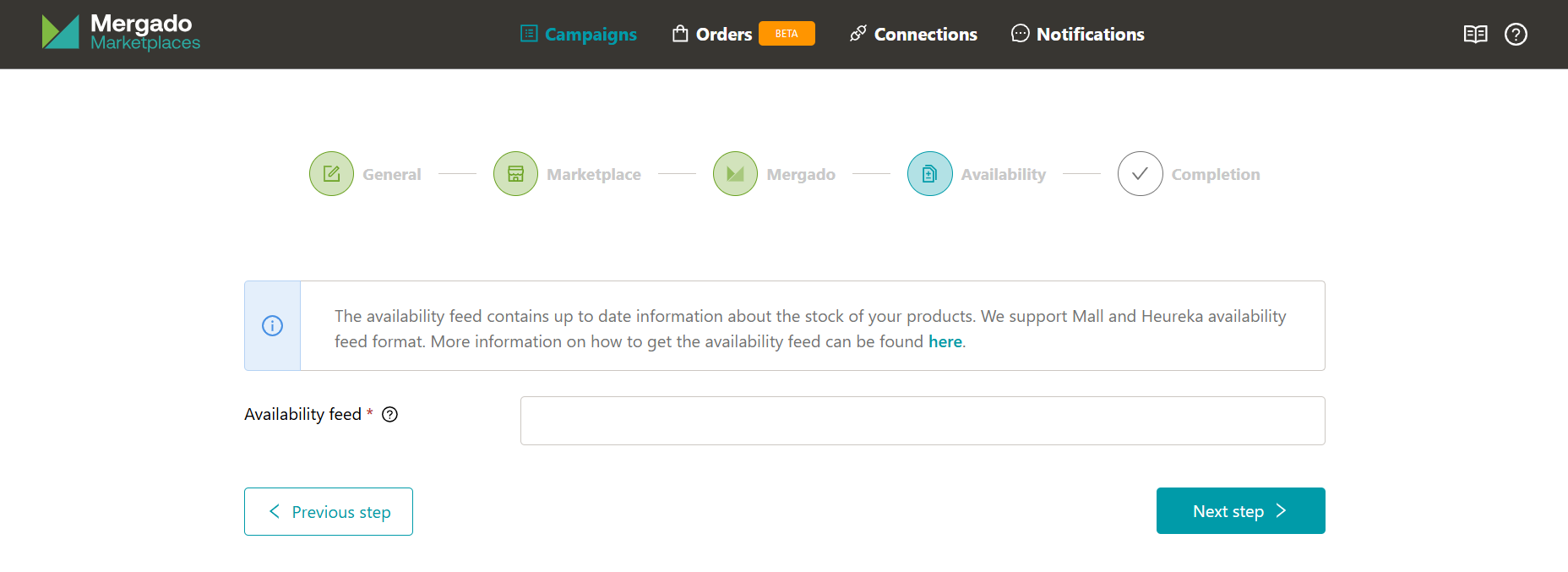Select the Completion step checkmark icon
The height and width of the screenshot is (572, 1568).
(1140, 174)
